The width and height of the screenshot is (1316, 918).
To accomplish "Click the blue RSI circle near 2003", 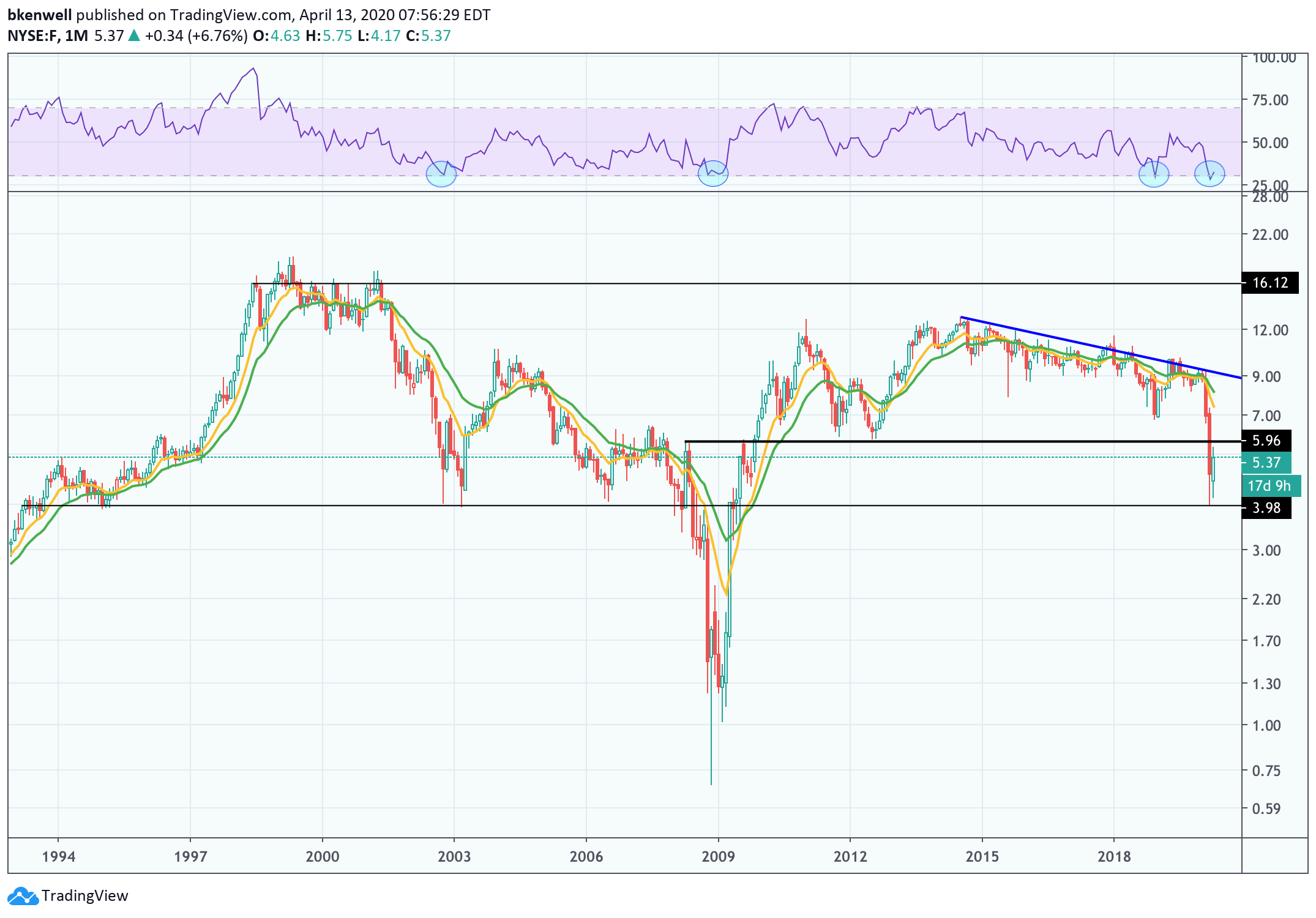I will (441, 174).
